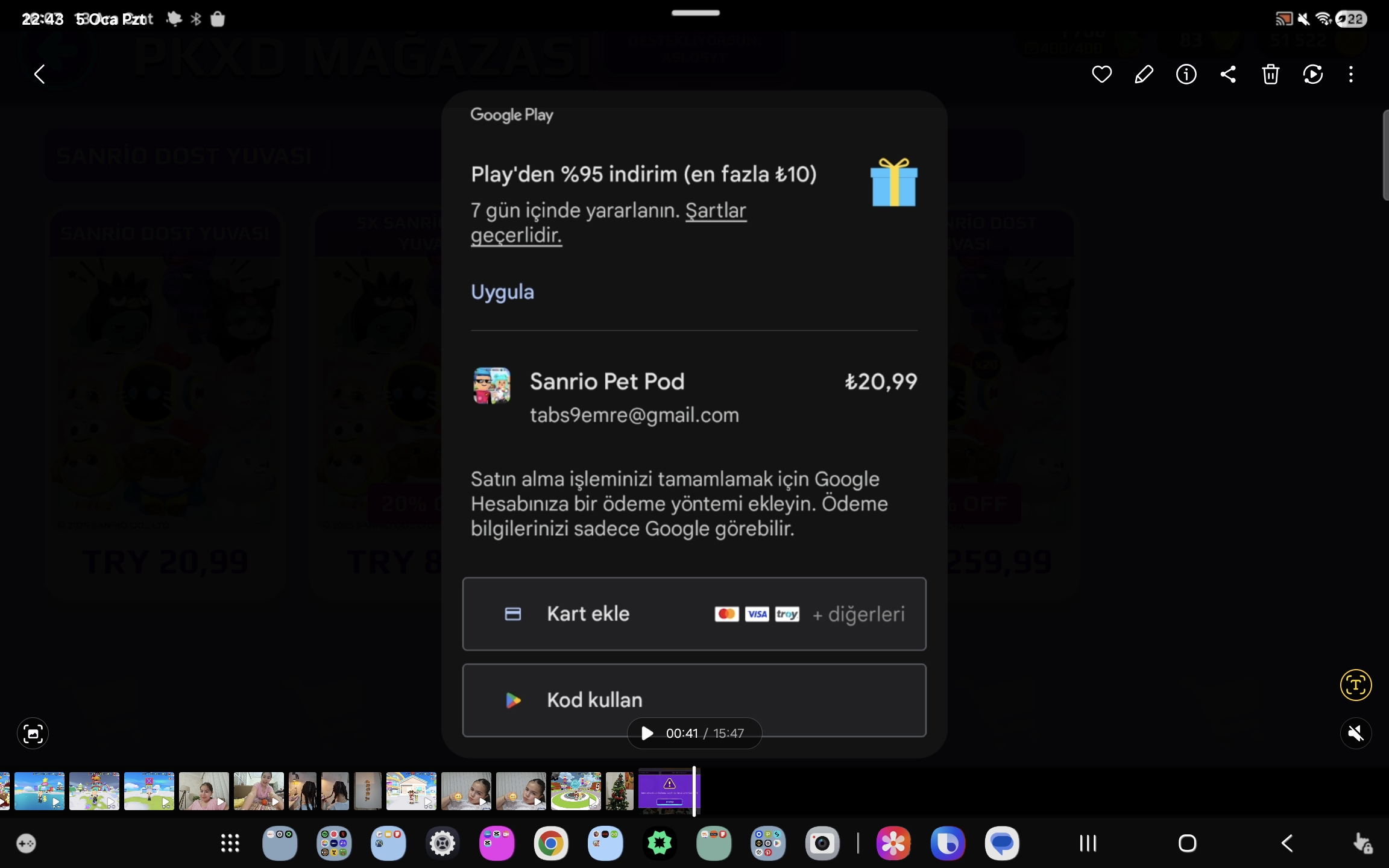Tap the cast icon in the status bar
The height and width of the screenshot is (868, 1389).
1283,19
